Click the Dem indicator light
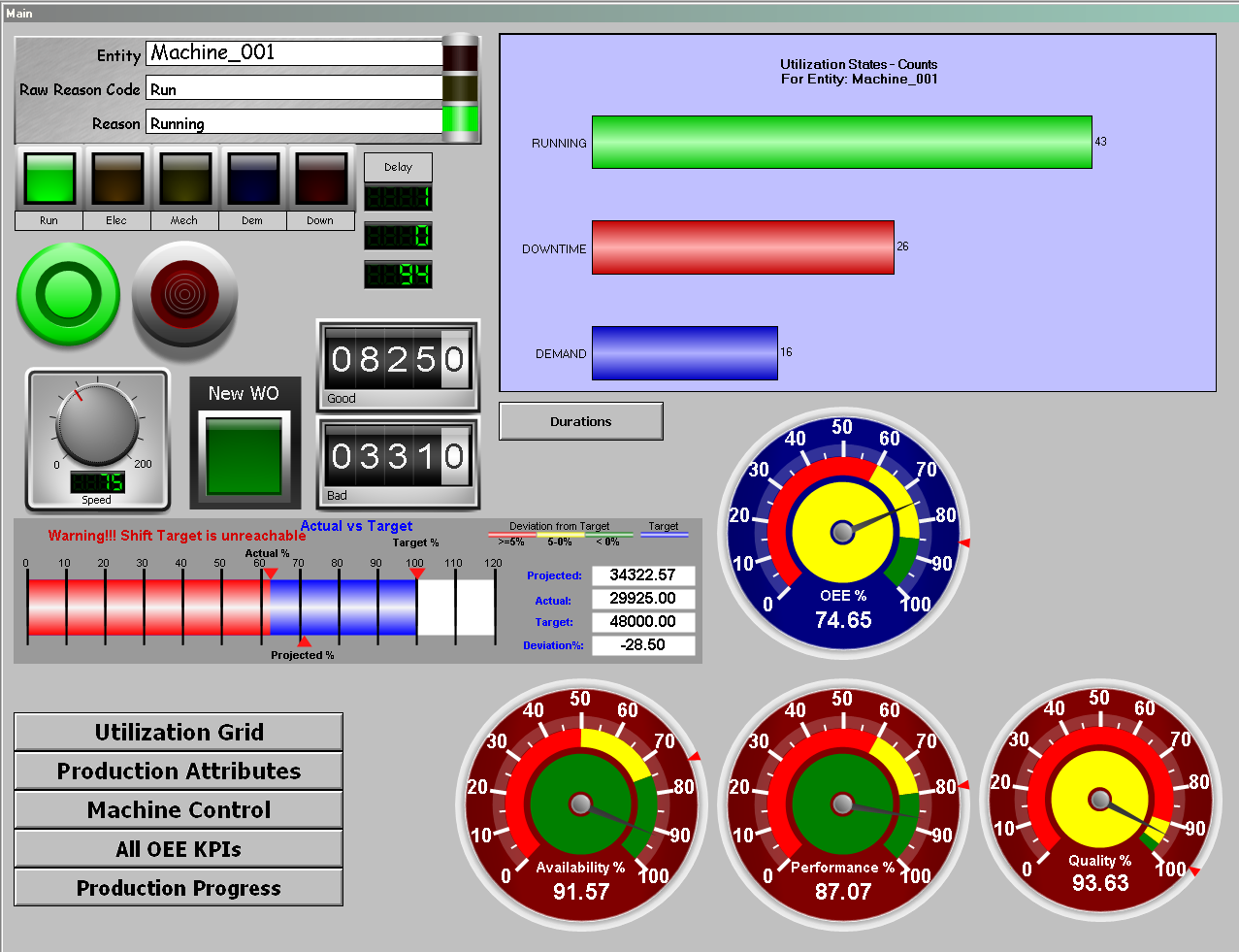 pos(252,179)
